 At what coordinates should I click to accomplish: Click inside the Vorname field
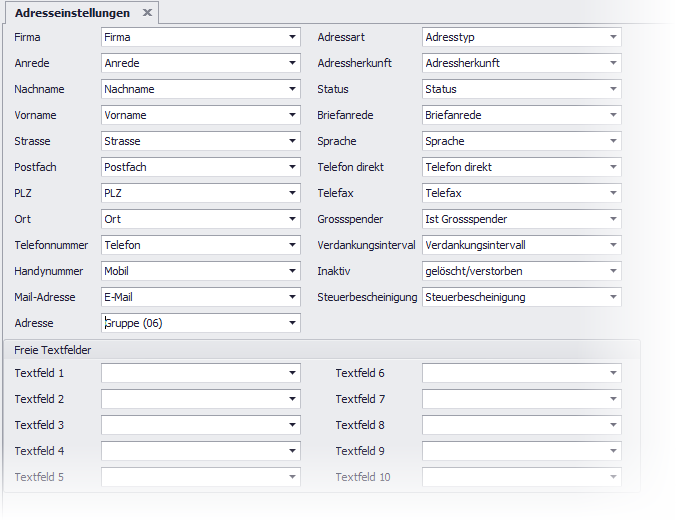click(x=190, y=115)
